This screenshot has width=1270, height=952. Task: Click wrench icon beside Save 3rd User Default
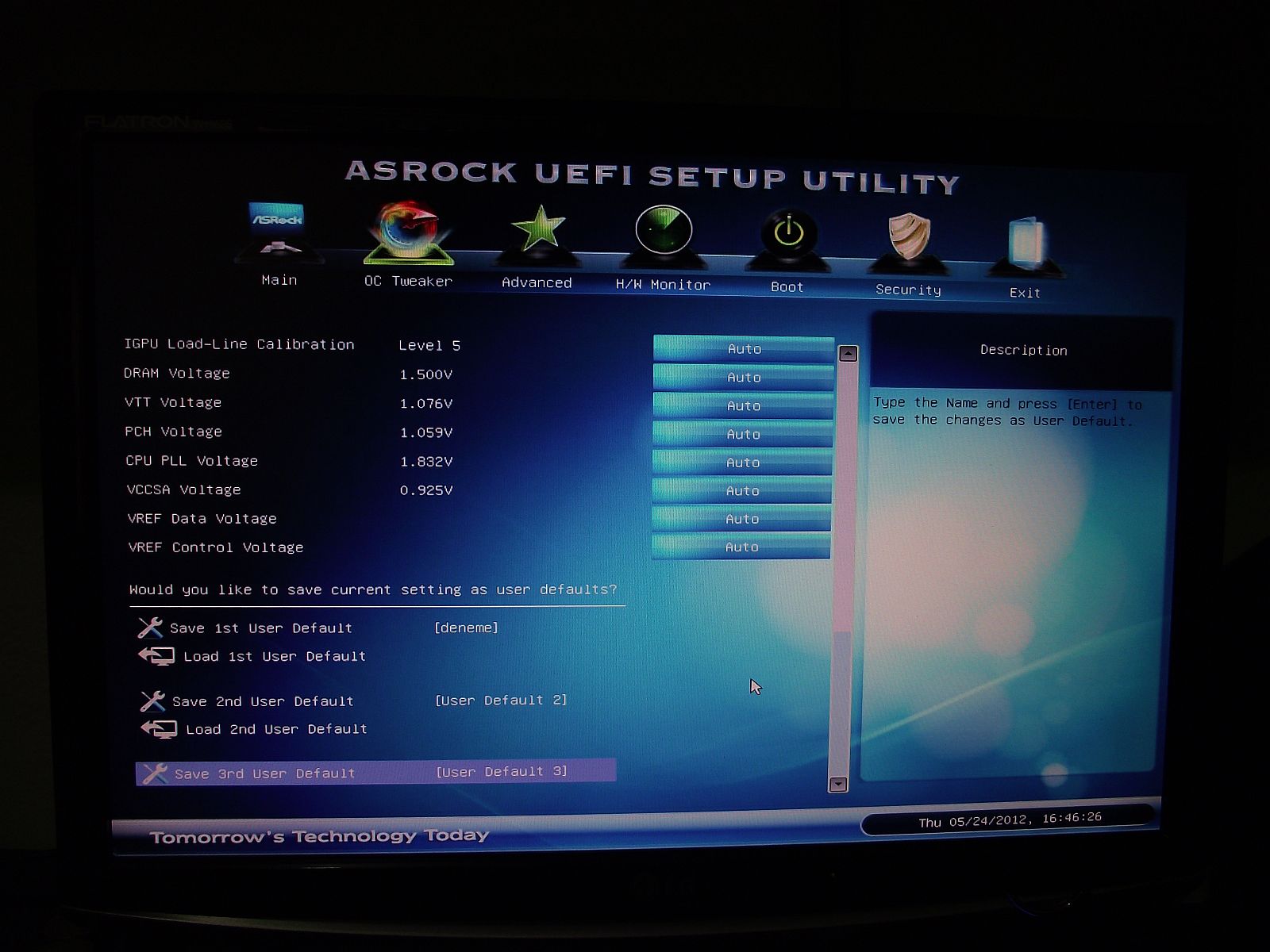[x=155, y=773]
